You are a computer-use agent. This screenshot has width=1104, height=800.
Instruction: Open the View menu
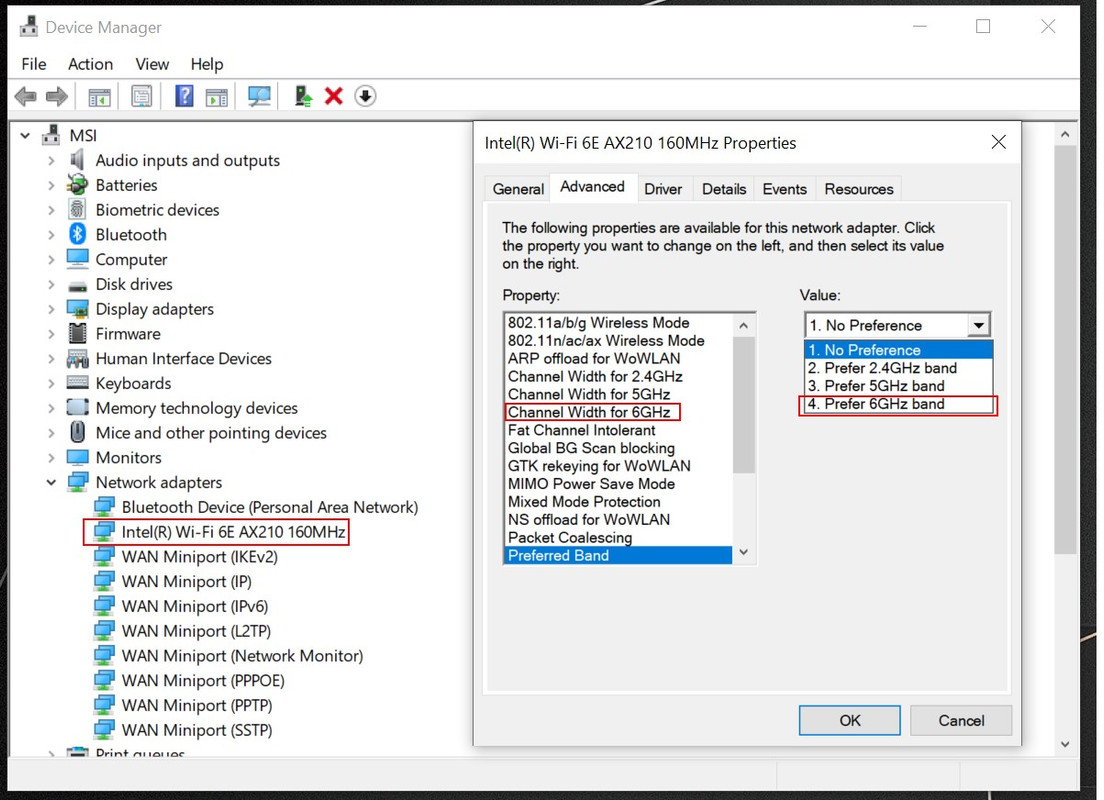click(152, 64)
